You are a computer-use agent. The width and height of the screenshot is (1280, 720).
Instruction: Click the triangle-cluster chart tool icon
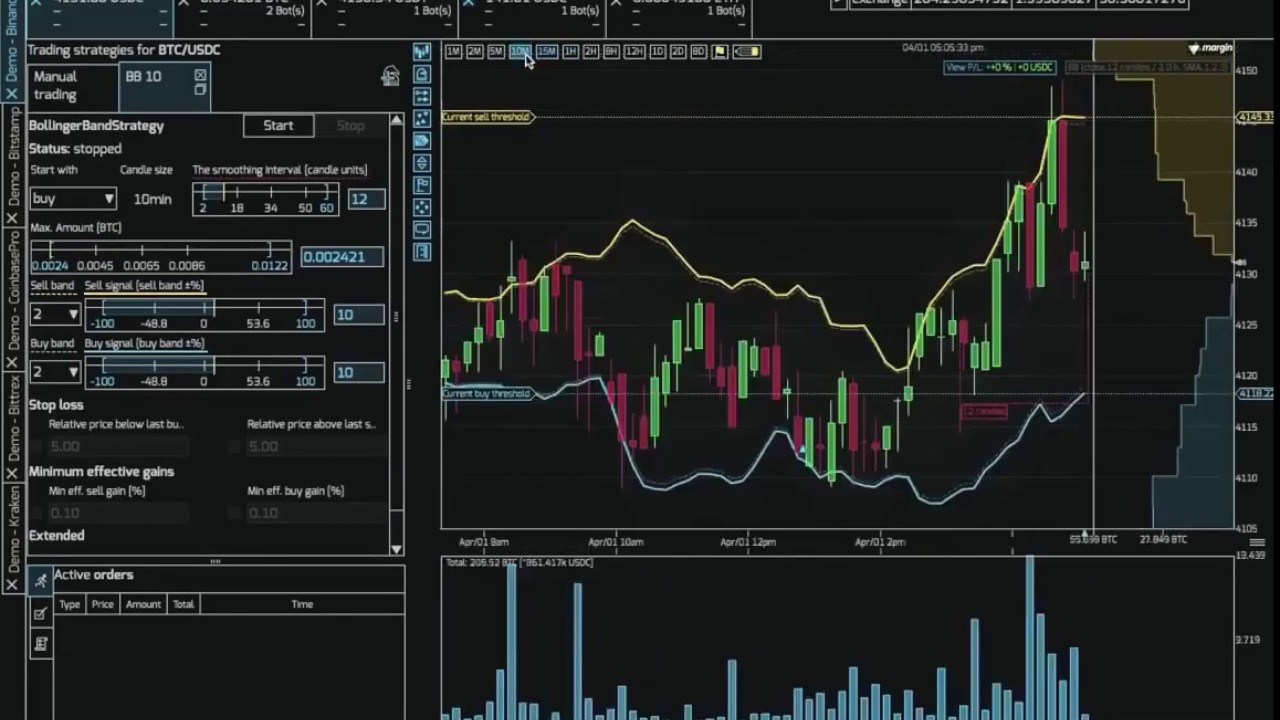pos(422,118)
